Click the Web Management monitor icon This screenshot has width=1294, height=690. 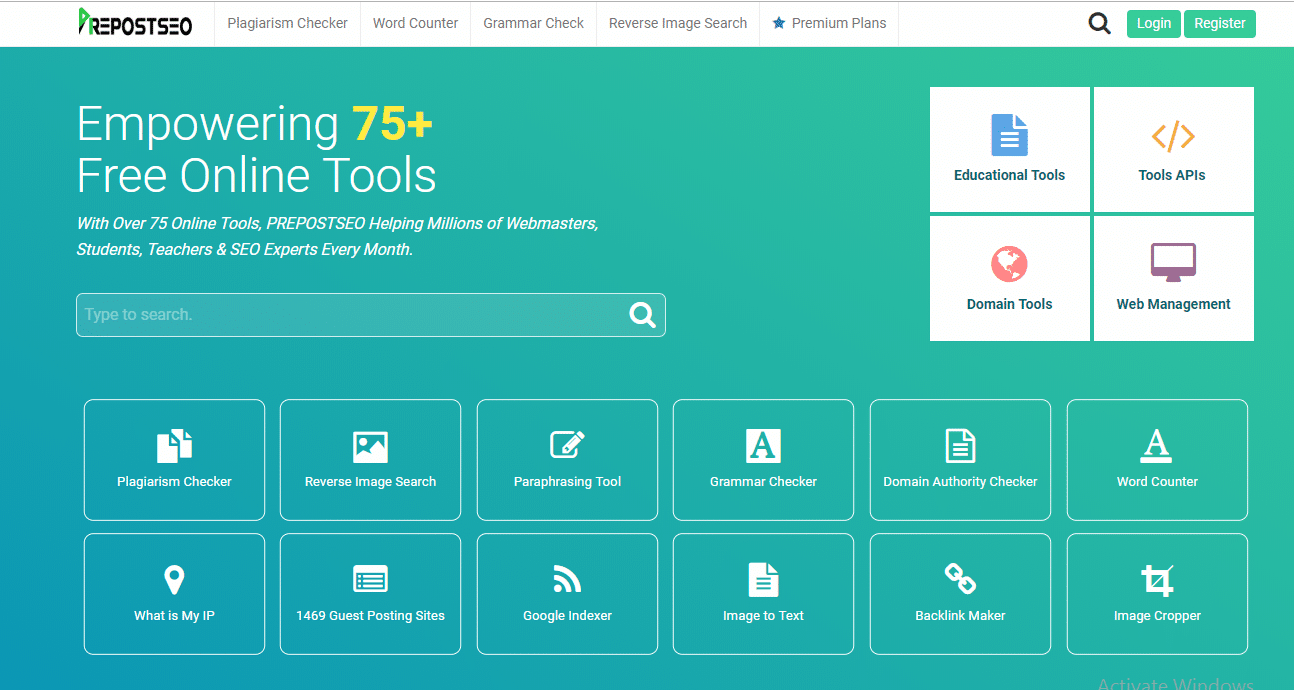coord(1173,263)
